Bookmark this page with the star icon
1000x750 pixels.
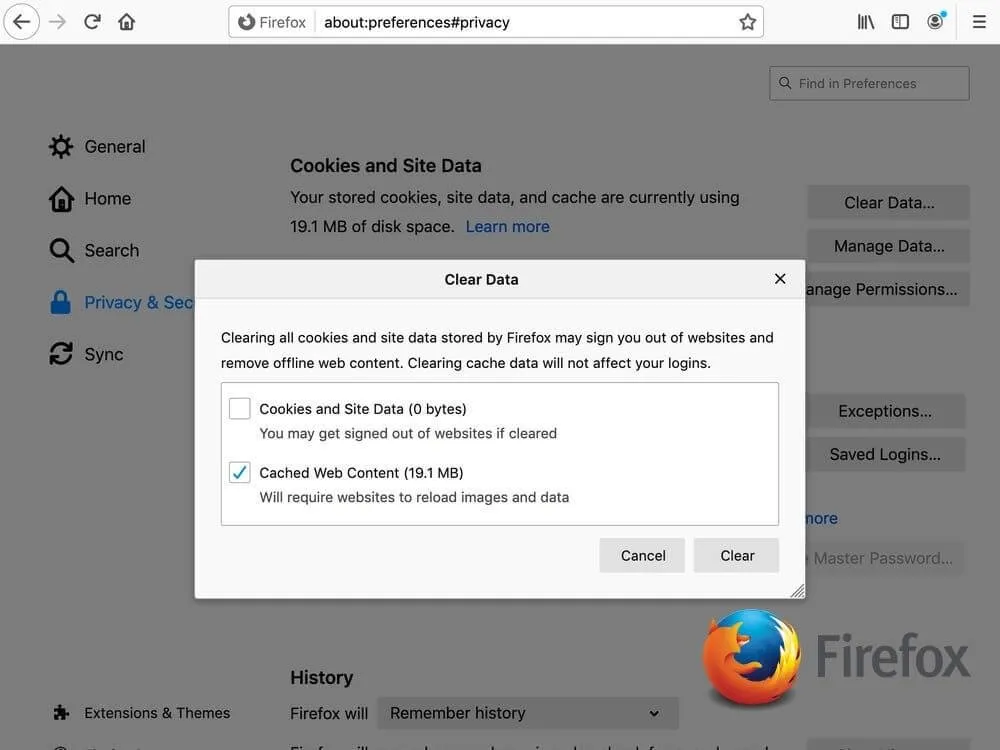click(747, 22)
